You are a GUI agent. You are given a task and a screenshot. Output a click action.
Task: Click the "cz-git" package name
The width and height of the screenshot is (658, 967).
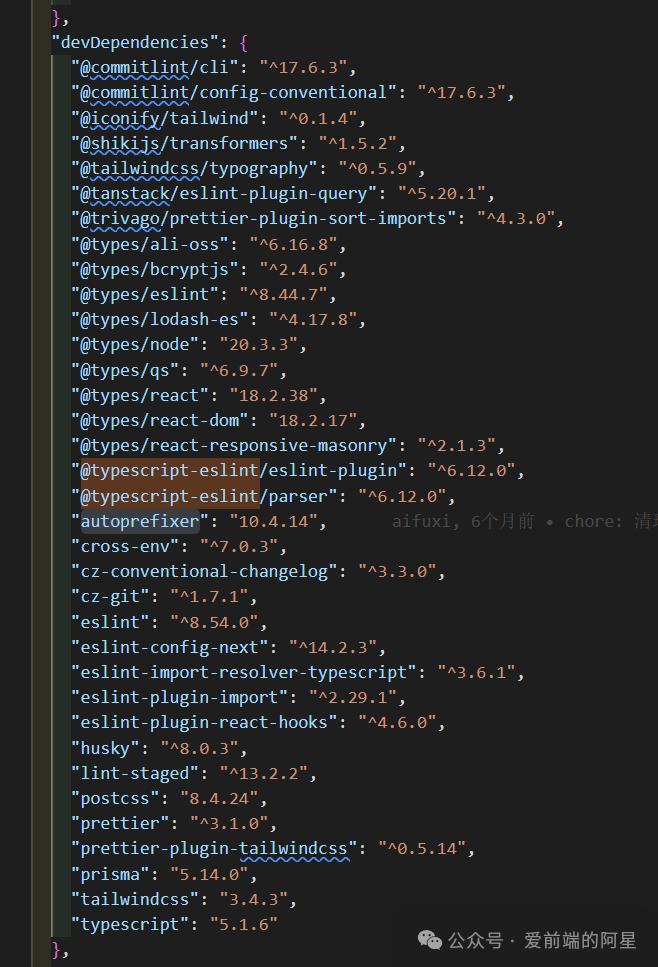tap(110, 597)
